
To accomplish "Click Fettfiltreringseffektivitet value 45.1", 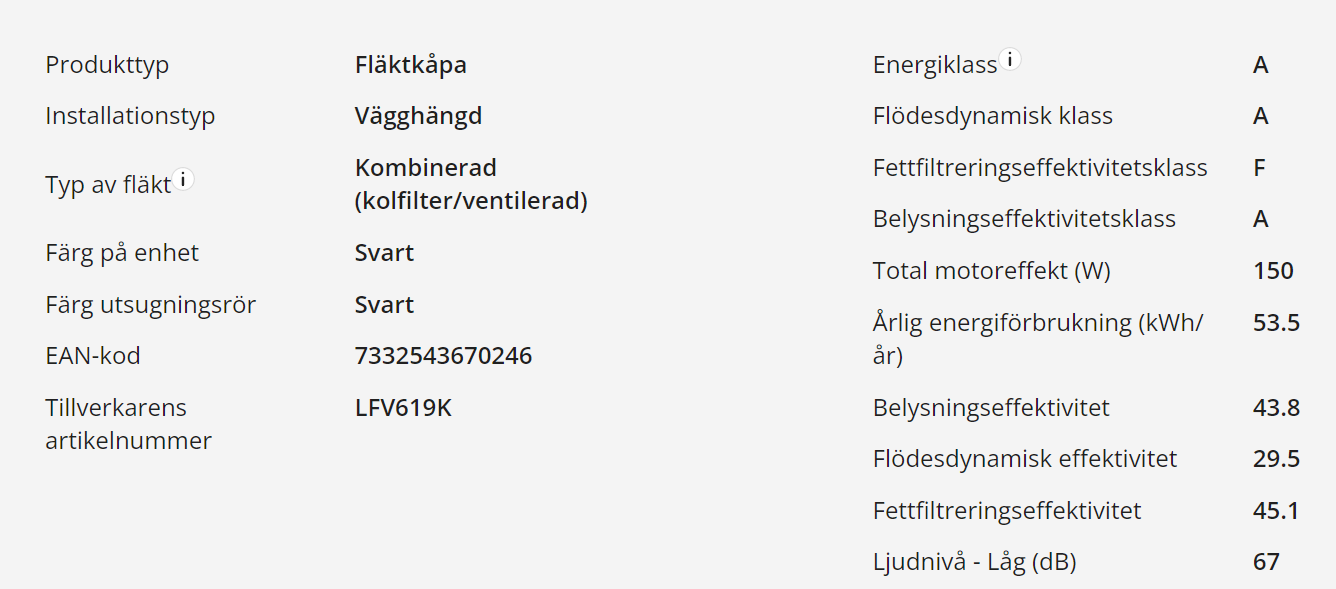I will pos(1276,511).
